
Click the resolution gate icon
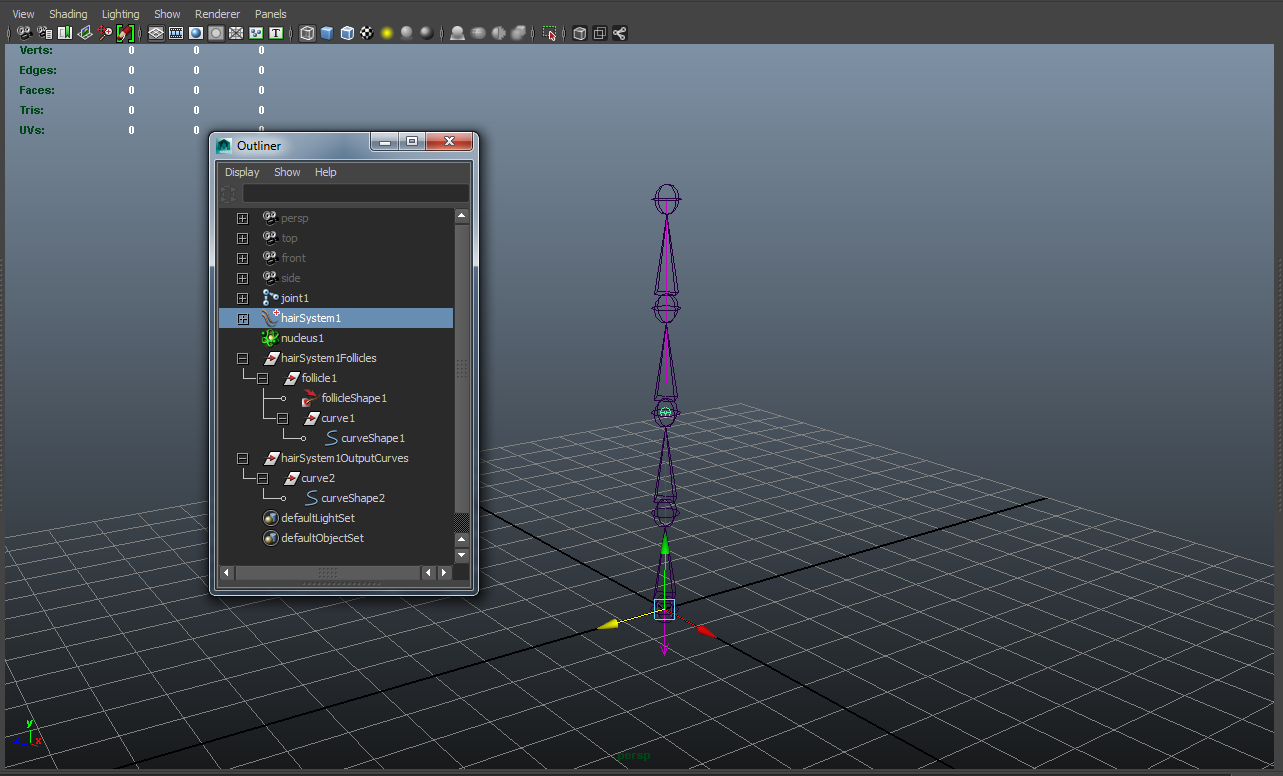tap(195, 33)
